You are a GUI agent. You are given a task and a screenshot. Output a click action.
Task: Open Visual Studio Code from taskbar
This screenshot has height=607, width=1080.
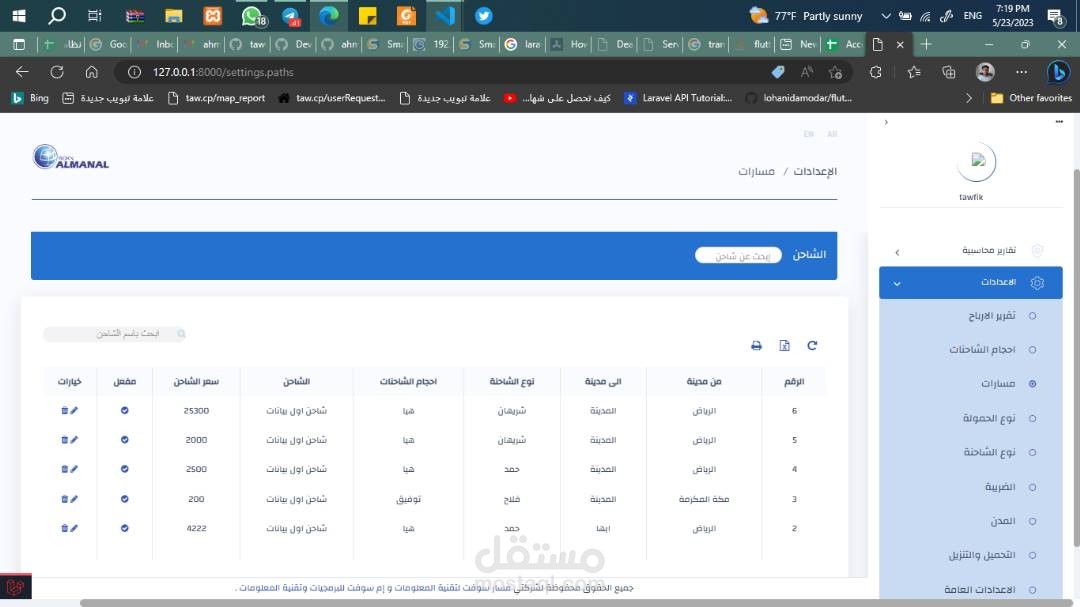click(445, 15)
